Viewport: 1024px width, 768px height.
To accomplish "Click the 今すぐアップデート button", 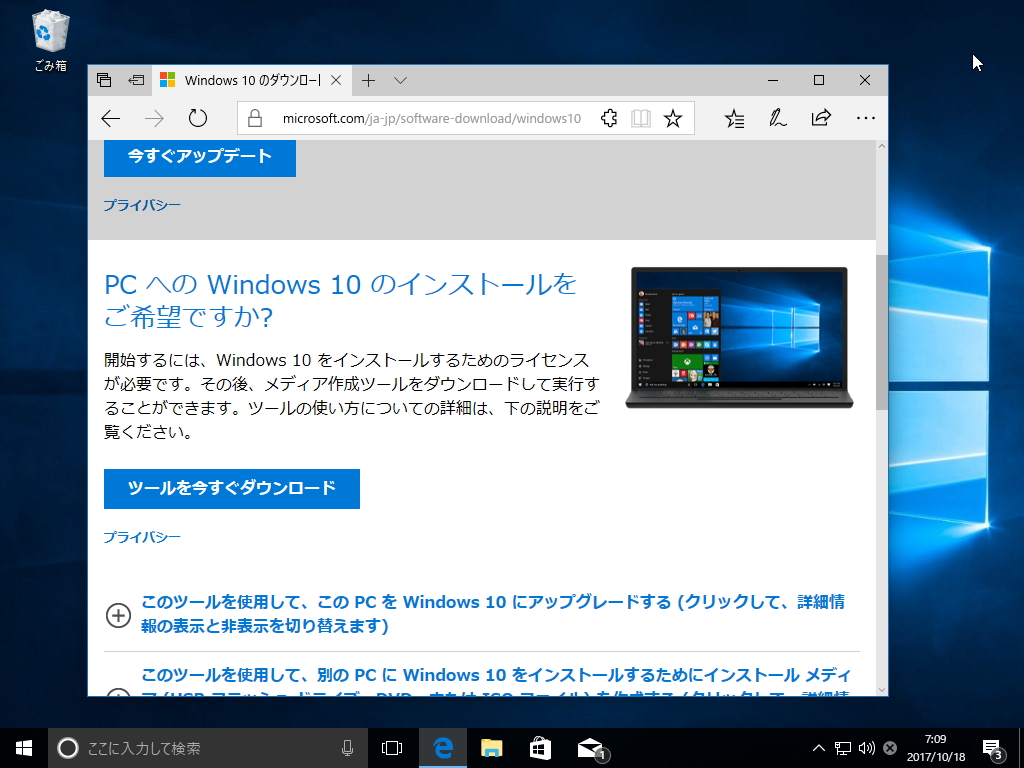I will pos(199,156).
